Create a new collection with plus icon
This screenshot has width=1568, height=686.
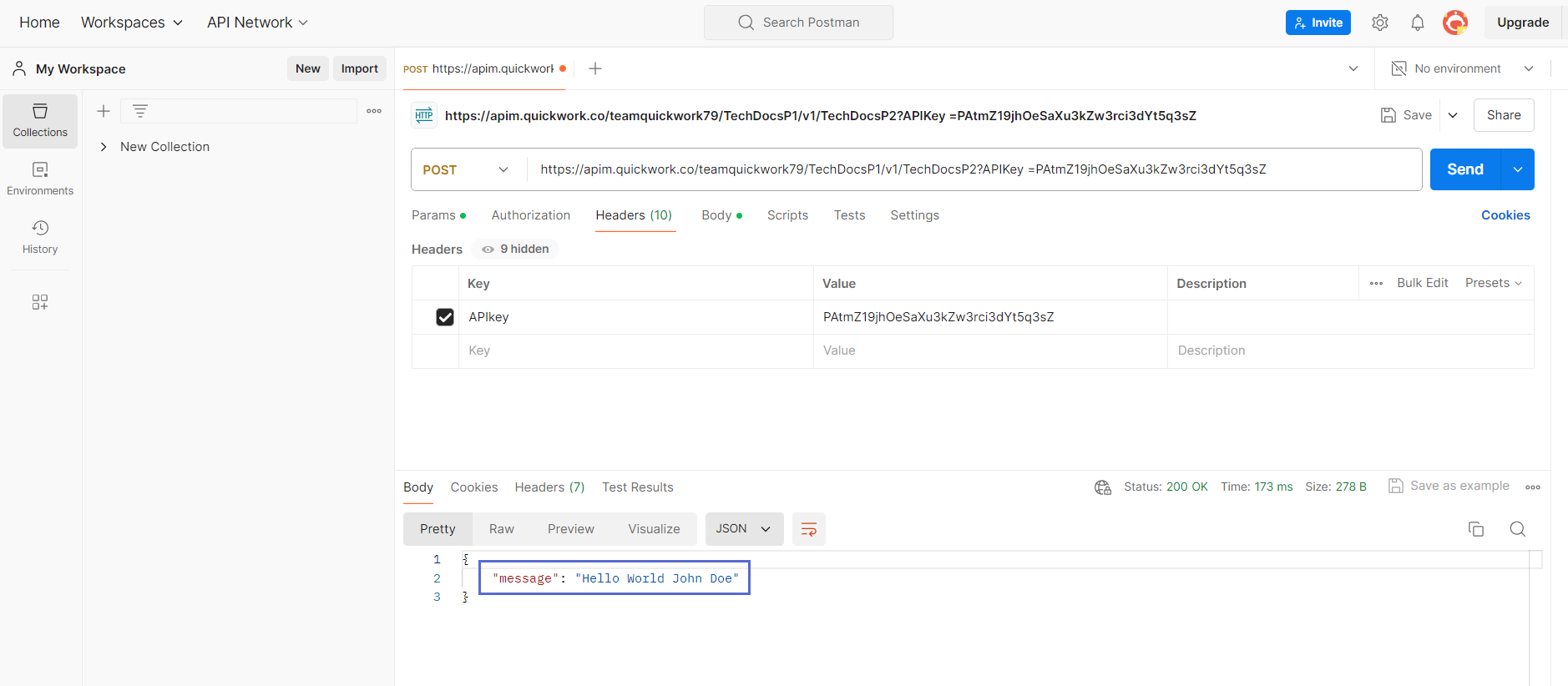click(x=104, y=111)
